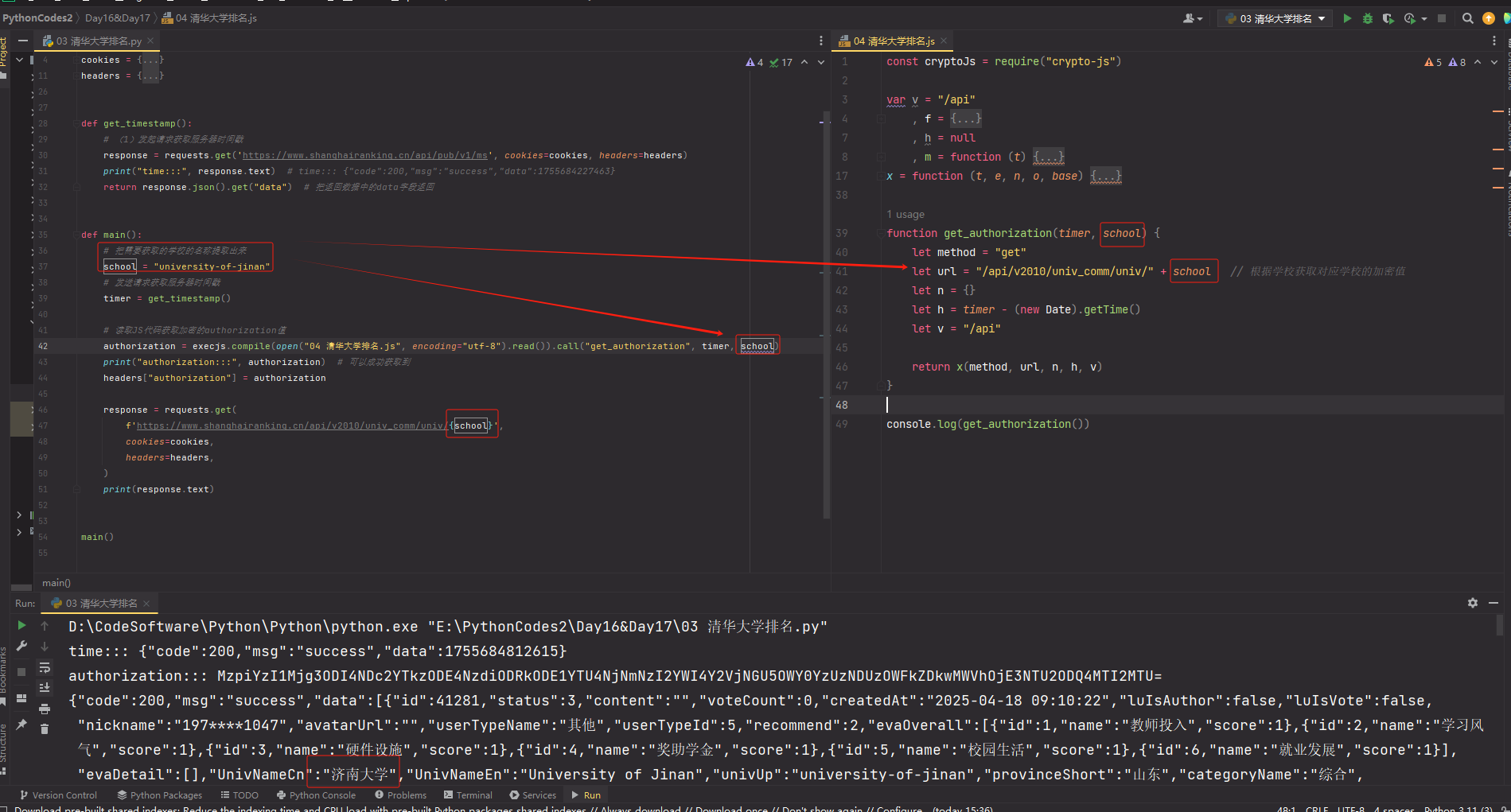This screenshot has width=1511, height=812.
Task: Go to the previous highlighted problem in Python editor
Action: pyautogui.click(x=804, y=62)
